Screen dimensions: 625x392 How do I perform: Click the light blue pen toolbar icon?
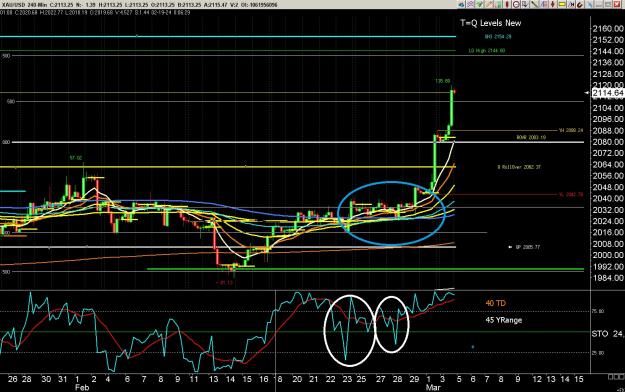click(x=590, y=4)
